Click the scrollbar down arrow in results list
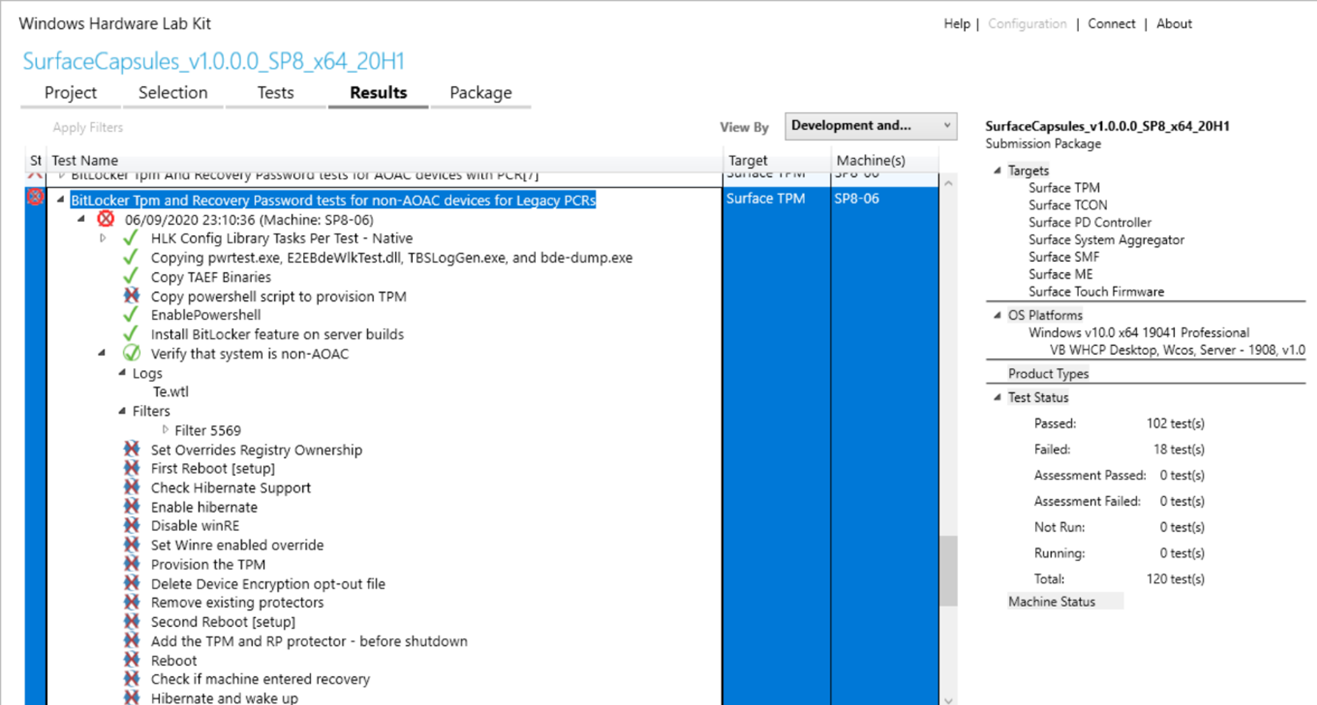Screen dimensions: 1317x705 tap(948, 698)
